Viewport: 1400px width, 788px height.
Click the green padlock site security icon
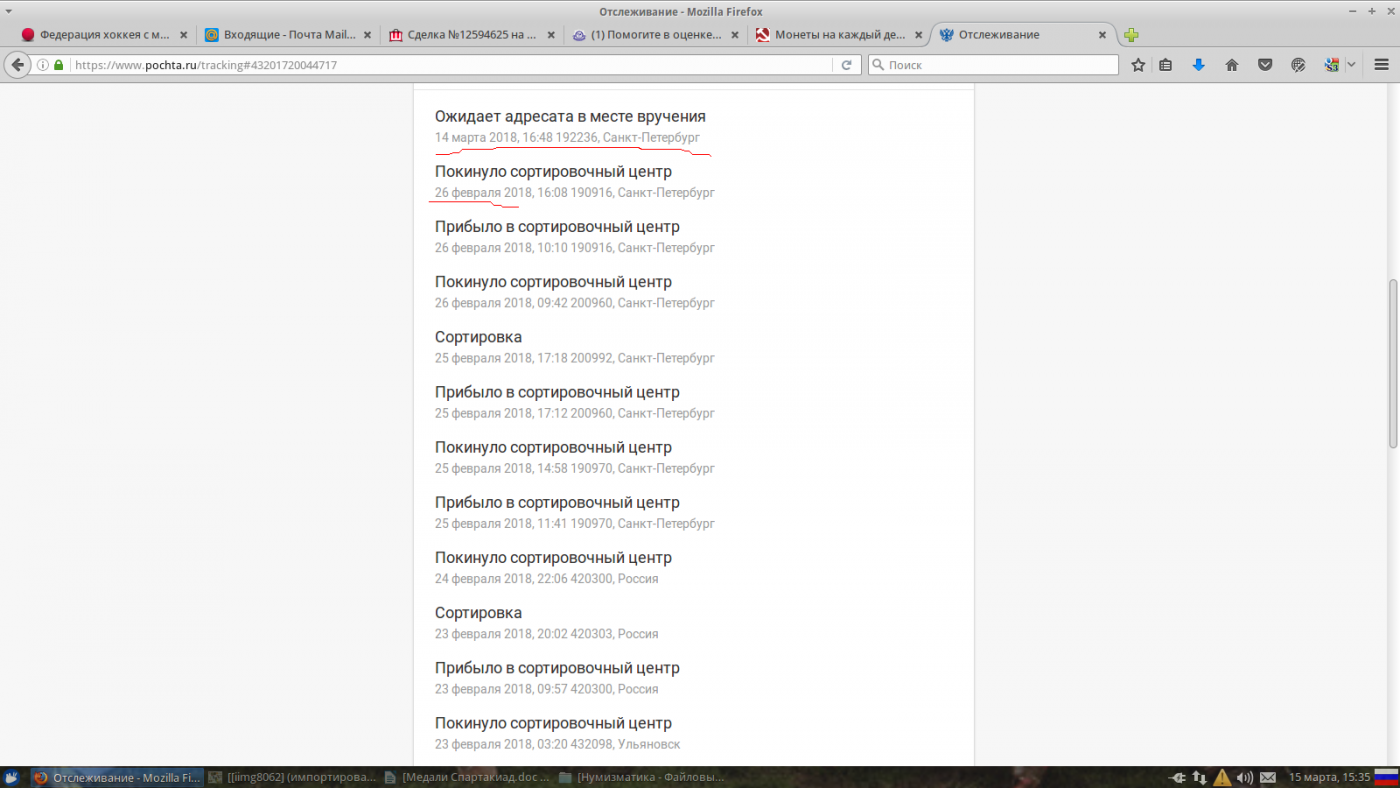tap(59, 65)
